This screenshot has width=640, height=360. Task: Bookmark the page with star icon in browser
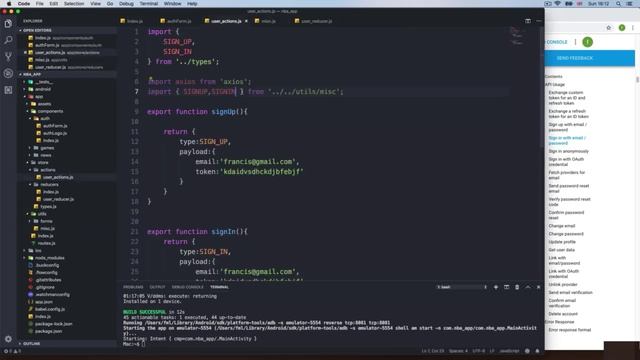(609, 28)
